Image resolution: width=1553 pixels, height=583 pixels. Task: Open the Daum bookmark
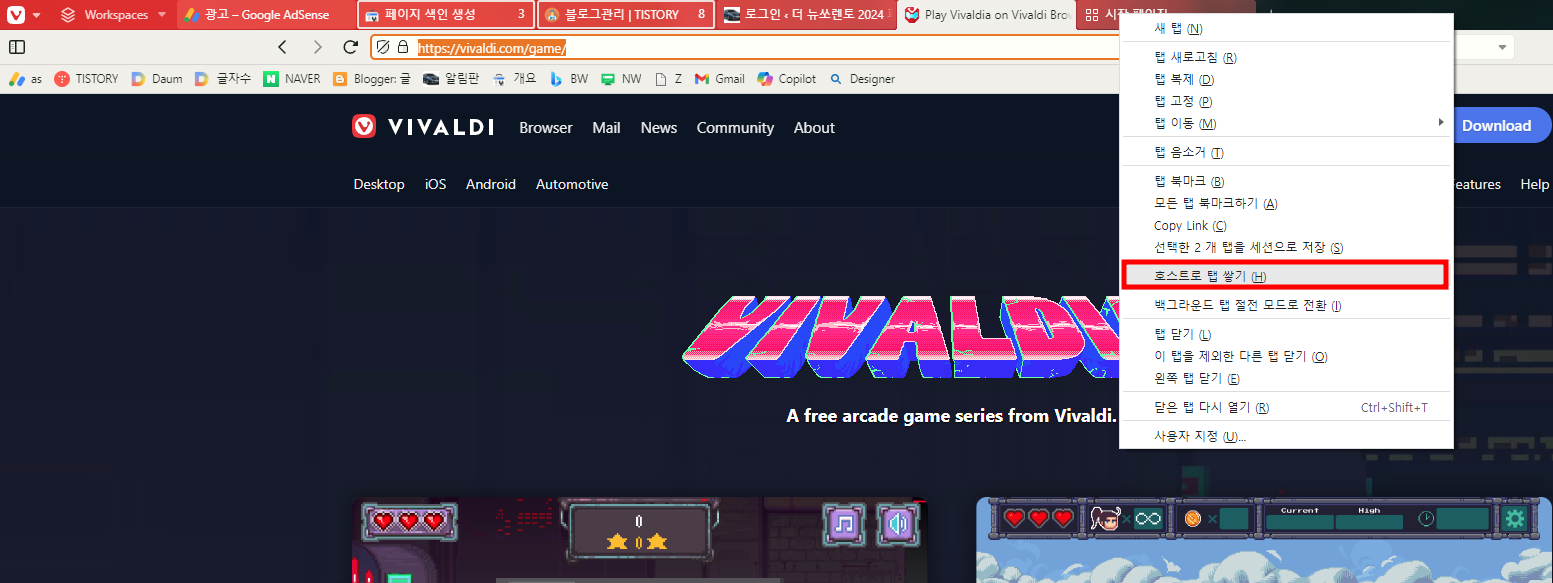[x=157, y=78]
